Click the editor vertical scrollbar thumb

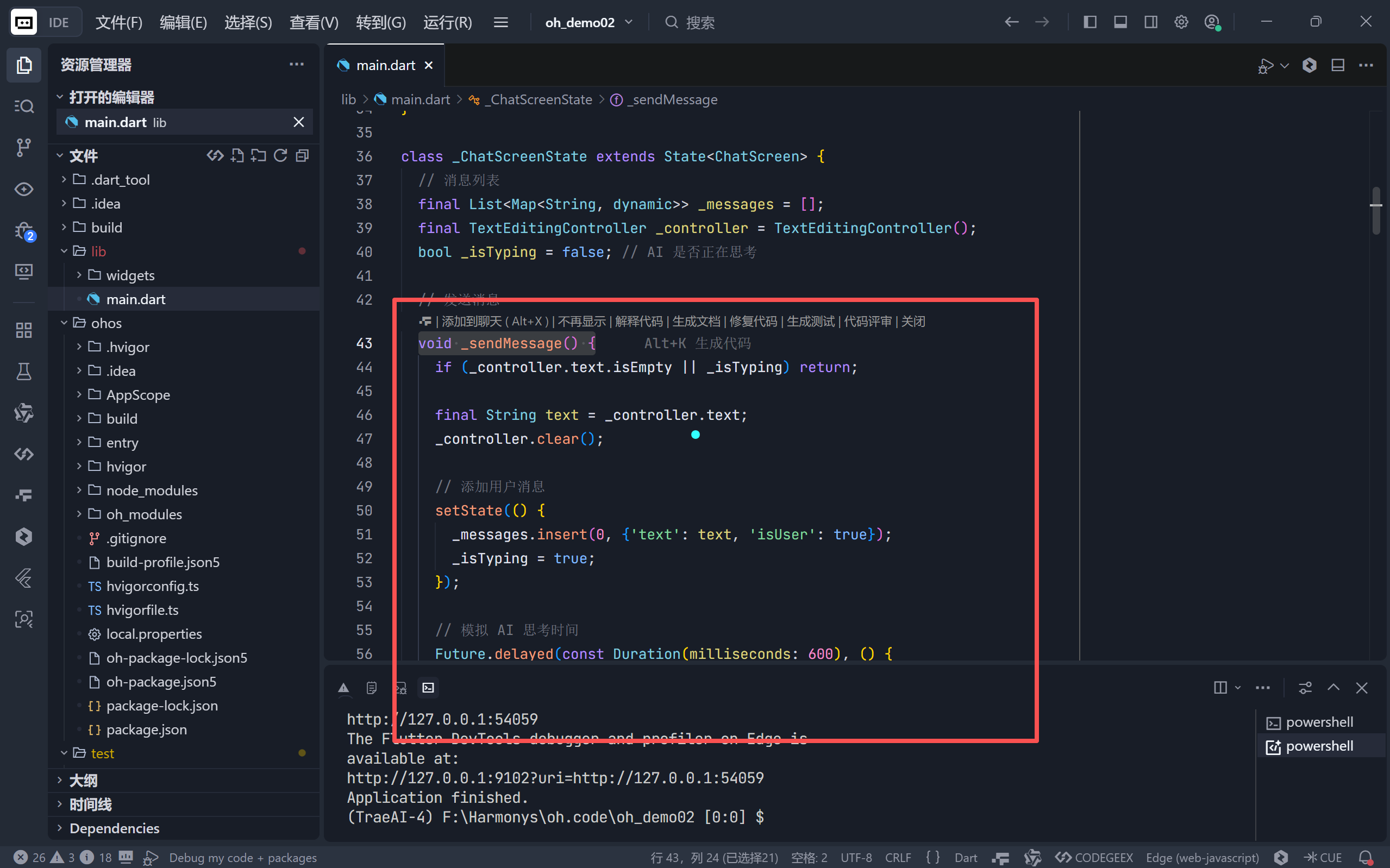click(x=1376, y=211)
